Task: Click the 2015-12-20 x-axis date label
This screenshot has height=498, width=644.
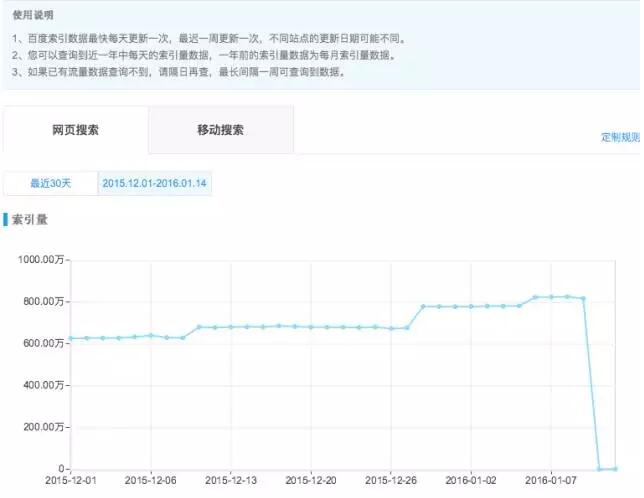Action: [311, 481]
